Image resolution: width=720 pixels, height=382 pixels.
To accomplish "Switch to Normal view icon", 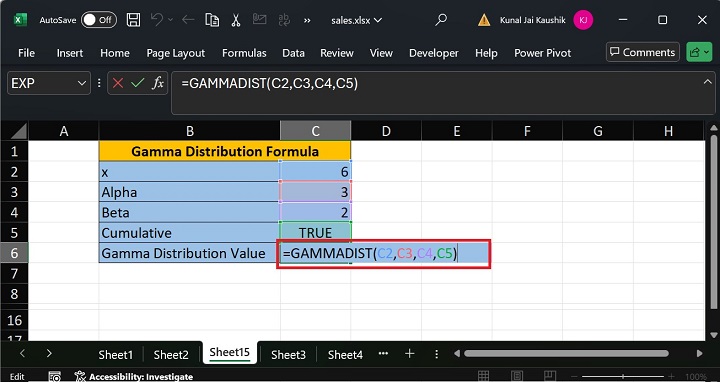I will (x=483, y=376).
